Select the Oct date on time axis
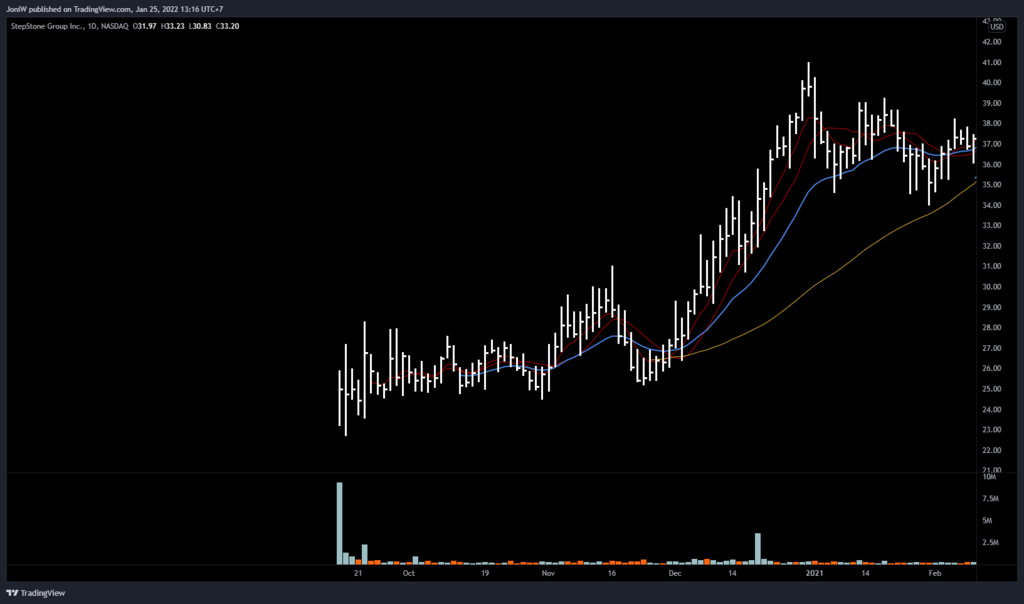Viewport: 1024px width, 604px height. 407,574
